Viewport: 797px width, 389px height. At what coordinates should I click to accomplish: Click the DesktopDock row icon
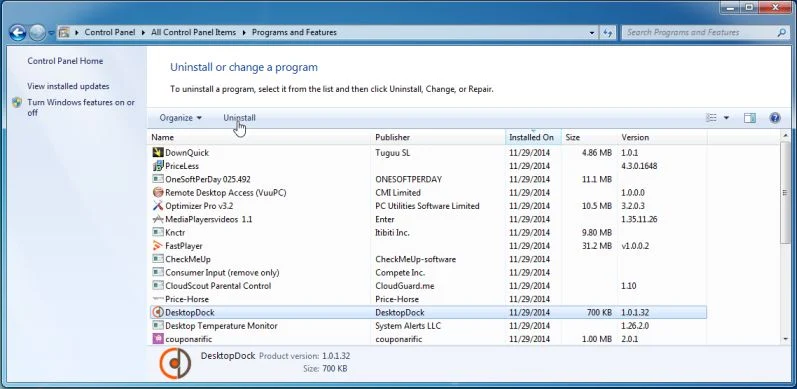click(x=158, y=312)
